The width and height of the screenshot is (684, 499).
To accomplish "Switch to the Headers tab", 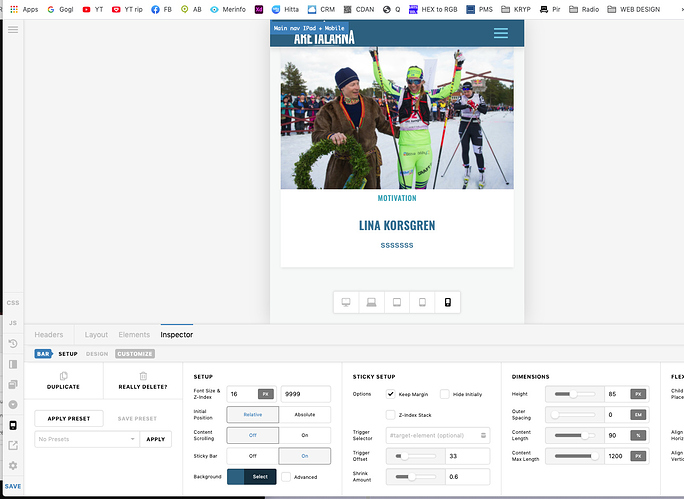I will pyautogui.click(x=49, y=335).
